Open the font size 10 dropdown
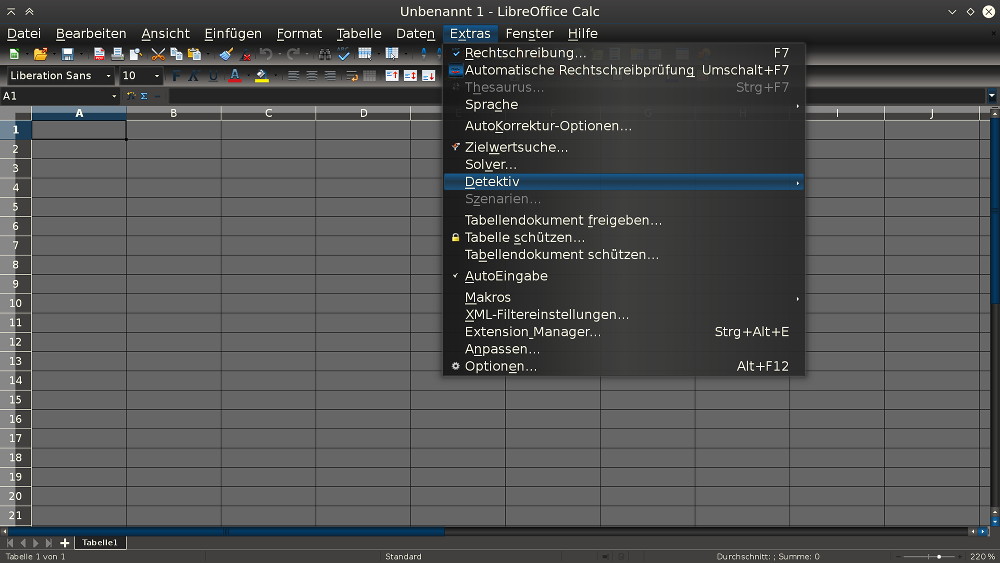The image size is (1000, 563). click(157, 76)
